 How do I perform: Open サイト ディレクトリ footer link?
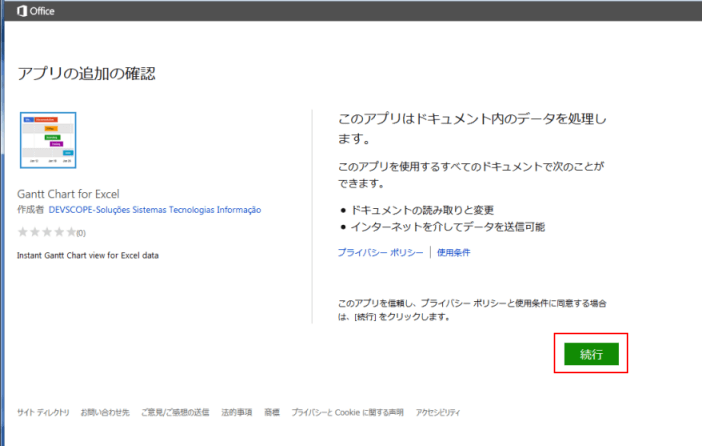tap(43, 412)
